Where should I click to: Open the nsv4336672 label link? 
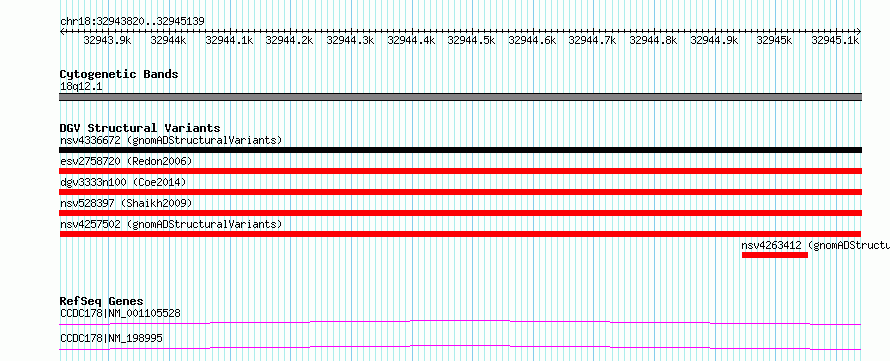pyautogui.click(x=171, y=140)
